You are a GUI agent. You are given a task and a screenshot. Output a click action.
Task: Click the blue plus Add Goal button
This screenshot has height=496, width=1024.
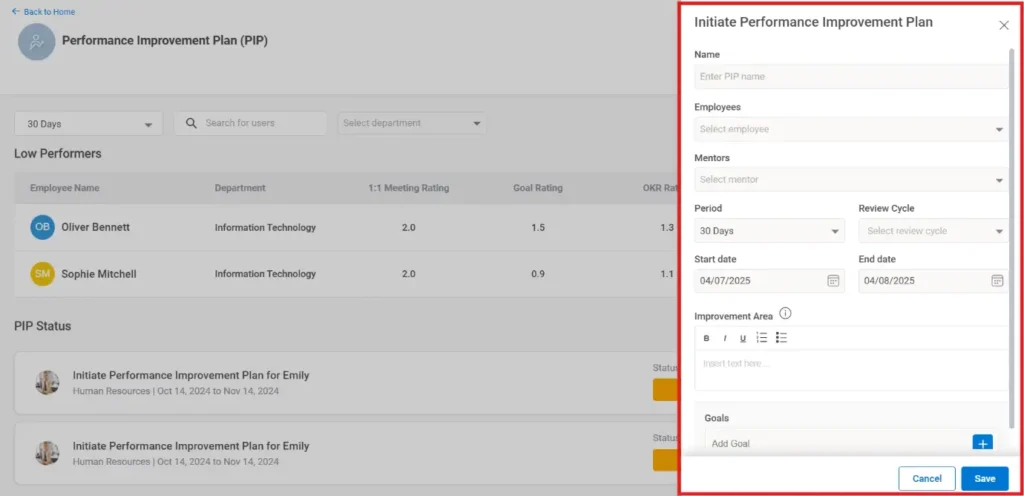pos(982,443)
